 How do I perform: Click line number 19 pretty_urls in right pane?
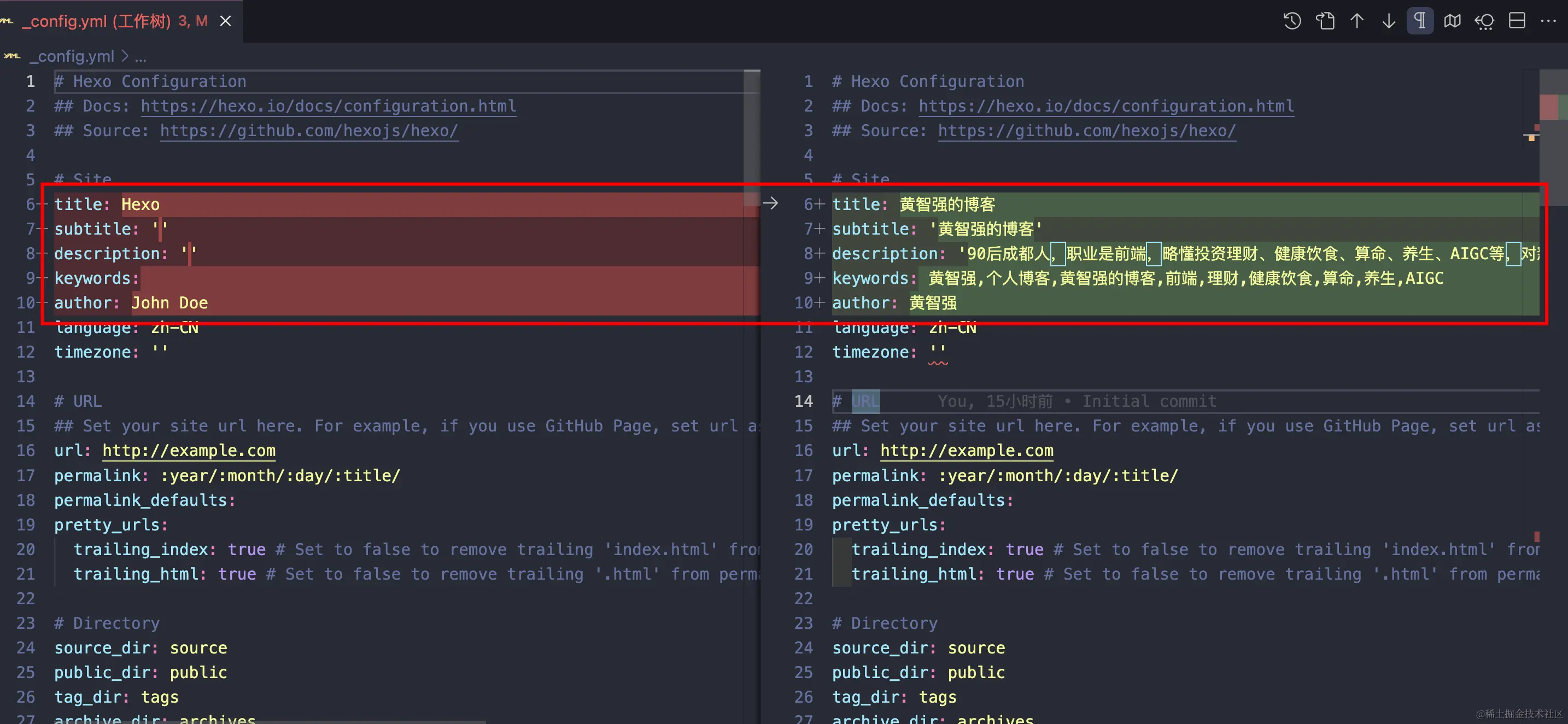(803, 525)
